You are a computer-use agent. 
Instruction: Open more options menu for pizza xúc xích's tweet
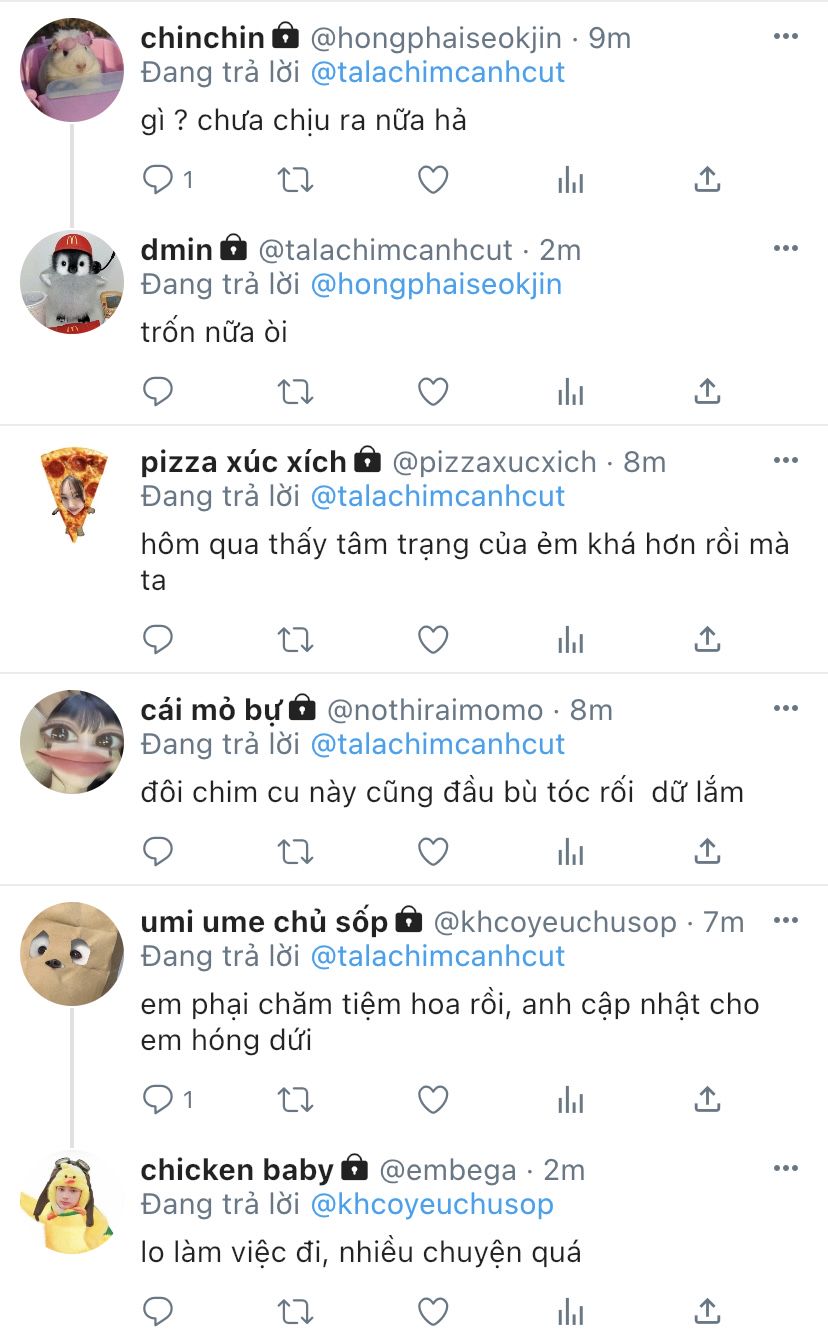click(x=786, y=461)
